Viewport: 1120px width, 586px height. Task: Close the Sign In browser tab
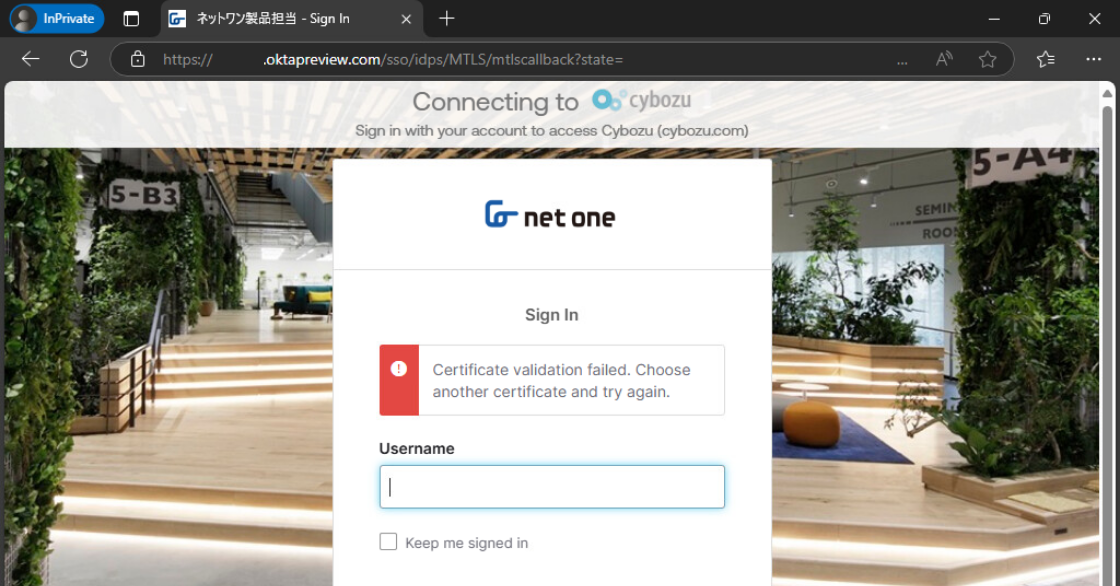tap(406, 19)
